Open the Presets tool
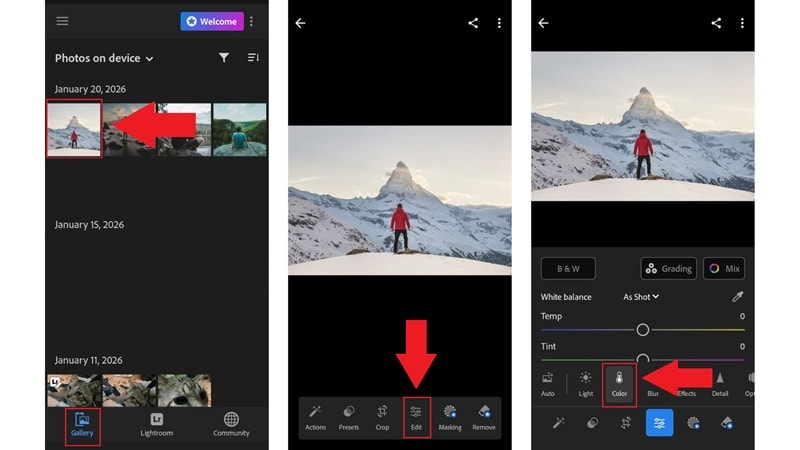Screen dimensions: 800x450 pos(349,418)
